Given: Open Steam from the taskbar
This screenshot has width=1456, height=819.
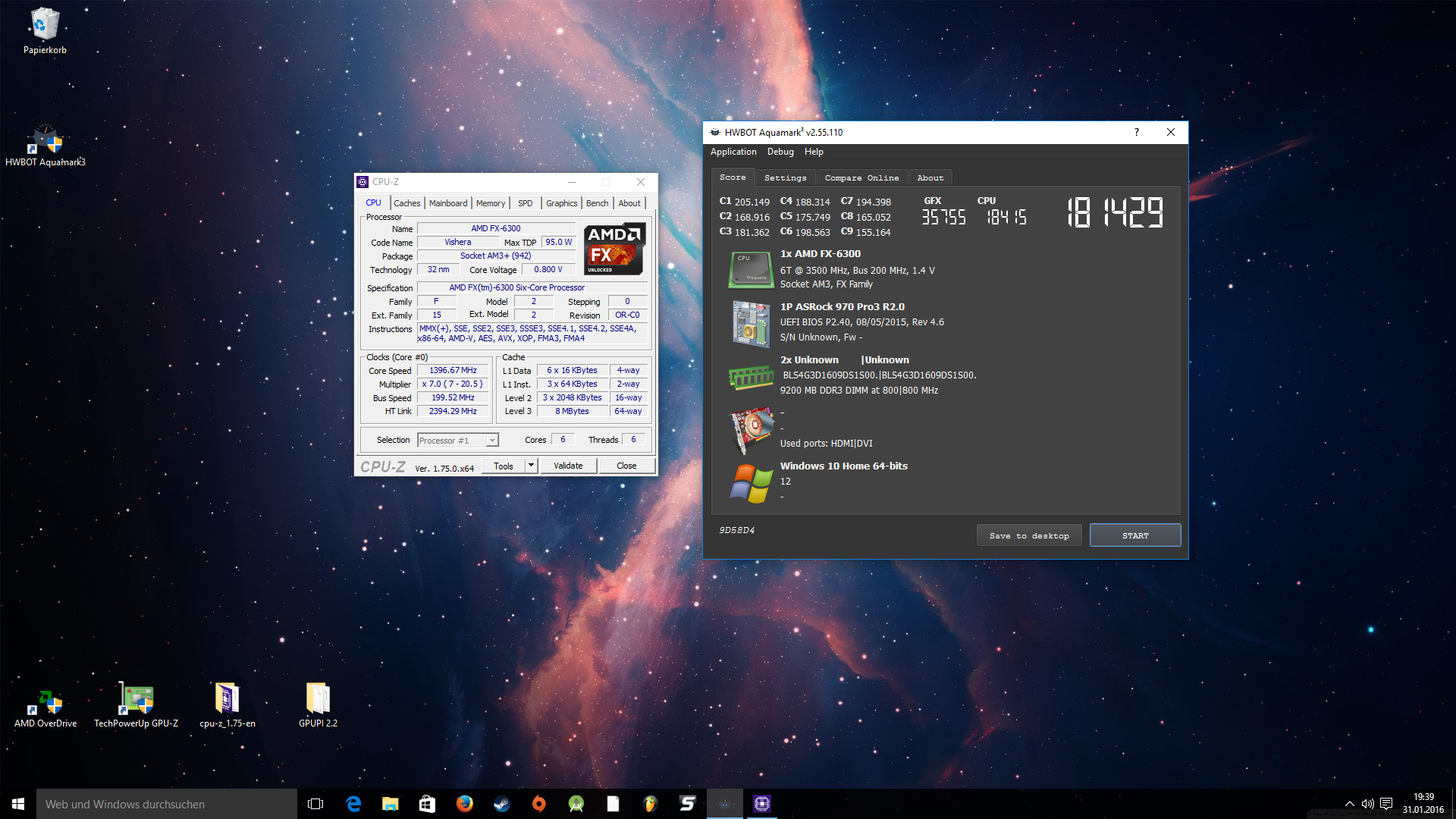Looking at the screenshot, I should click(x=501, y=804).
